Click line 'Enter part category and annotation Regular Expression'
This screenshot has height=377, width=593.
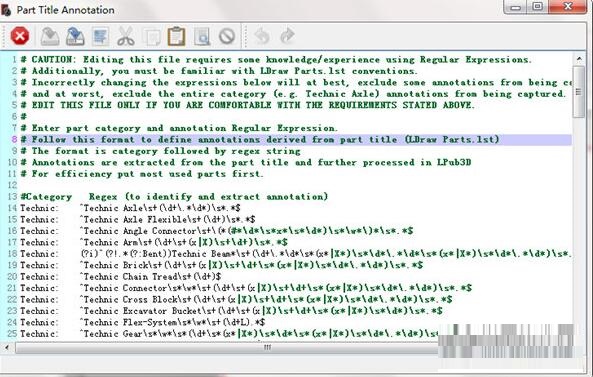click(x=179, y=128)
